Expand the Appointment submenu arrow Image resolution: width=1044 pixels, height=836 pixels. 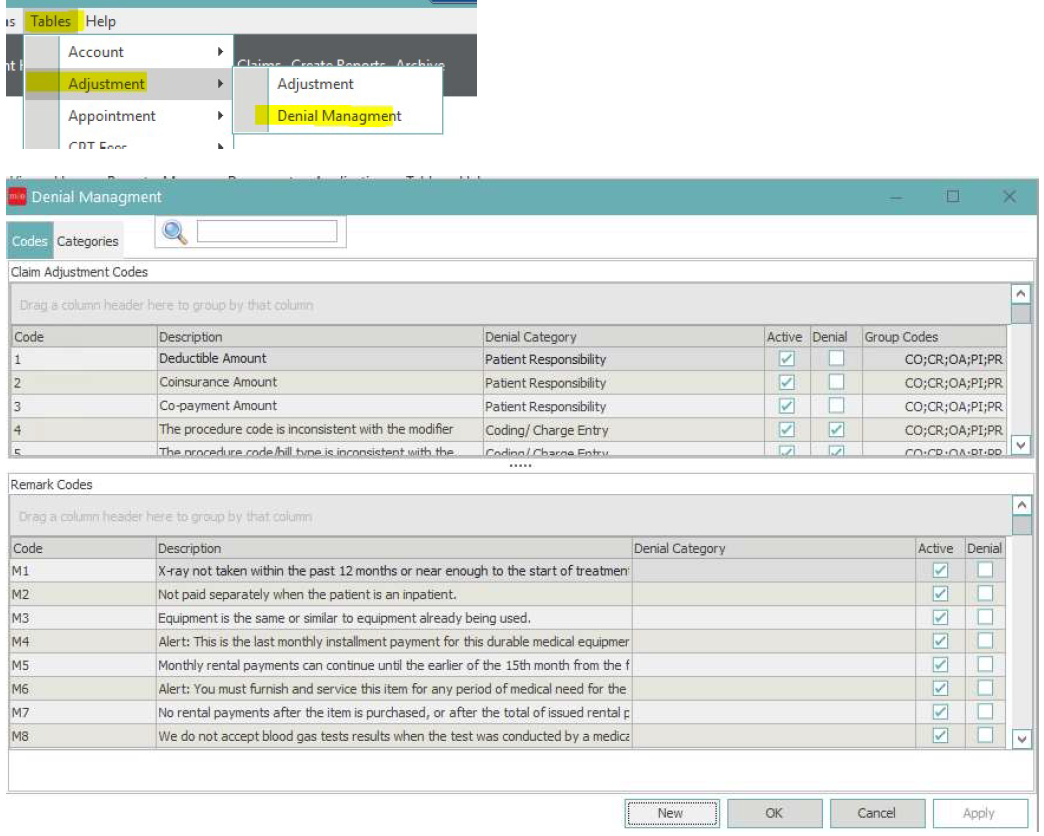pyautogui.click(x=219, y=116)
